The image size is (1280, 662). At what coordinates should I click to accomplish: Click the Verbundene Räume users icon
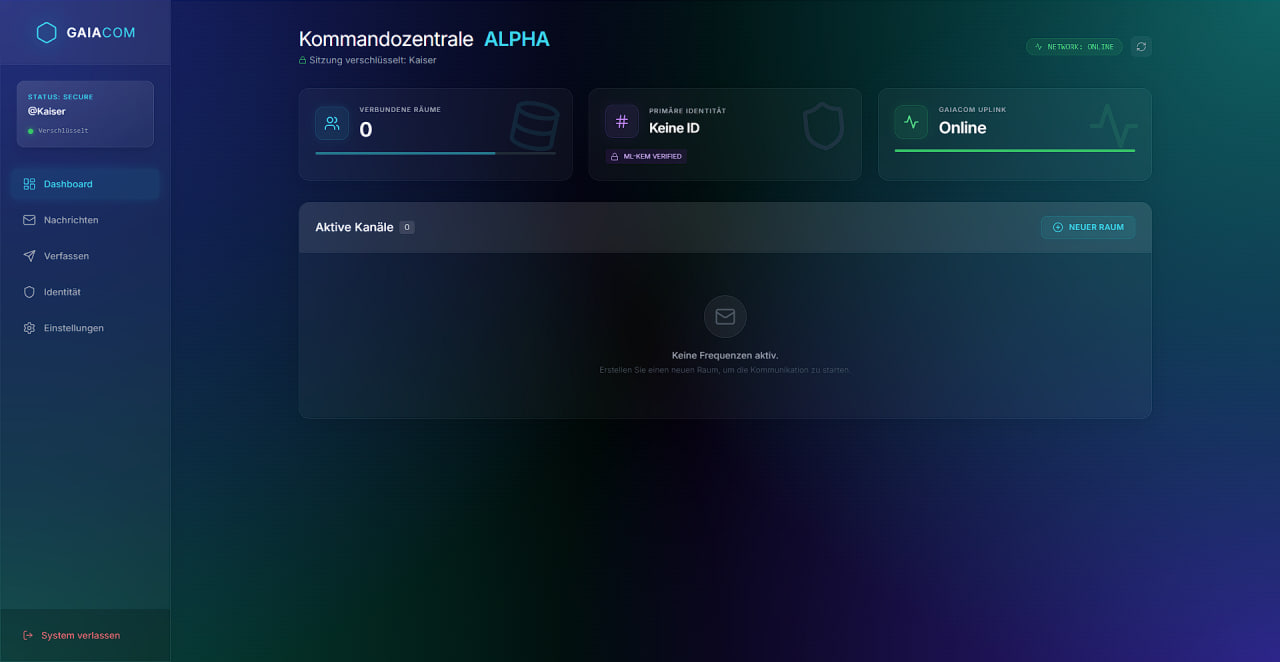[331, 123]
